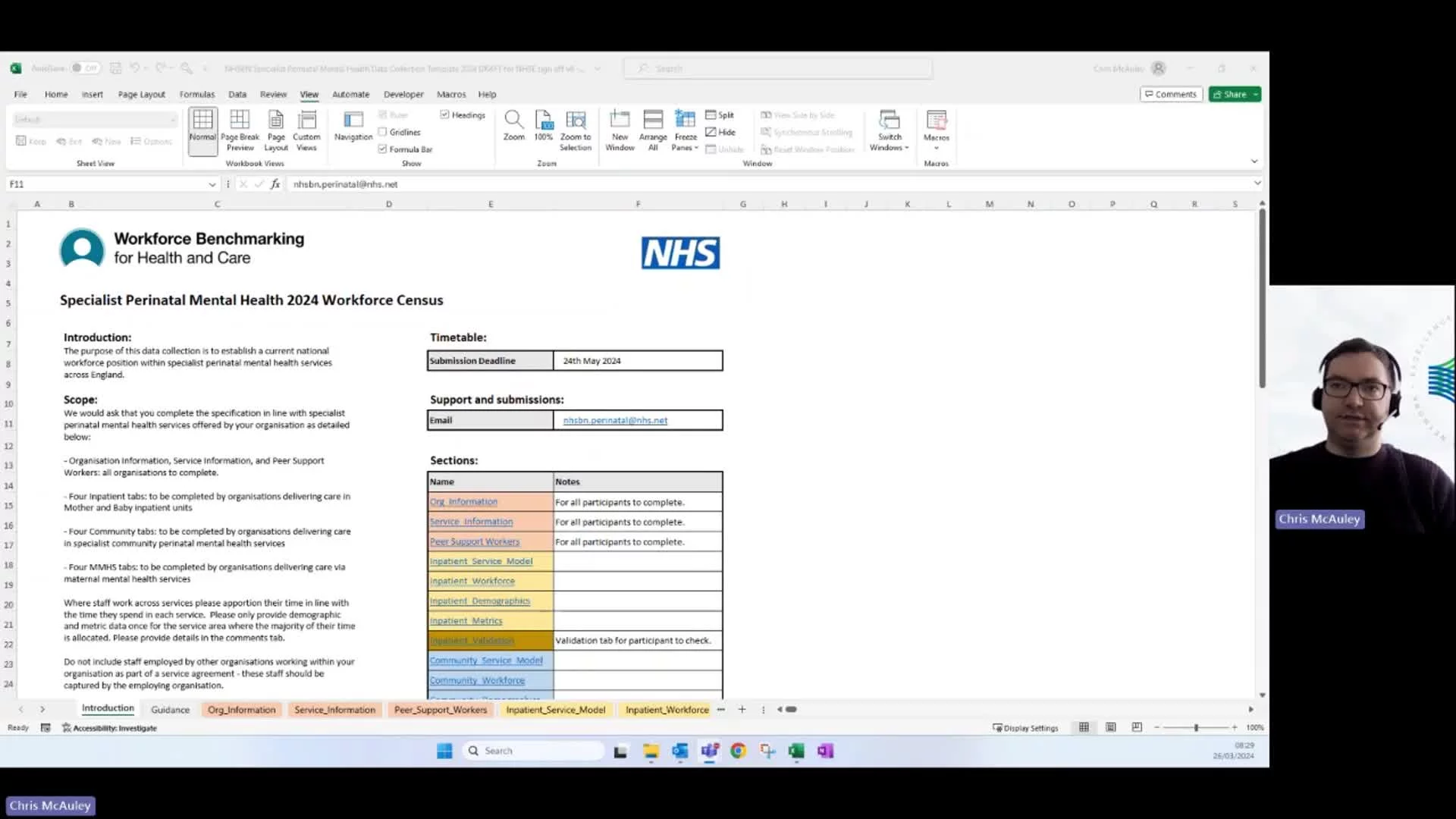Hide the current window
Viewport: 1456px width, 819px height.
tap(720, 132)
